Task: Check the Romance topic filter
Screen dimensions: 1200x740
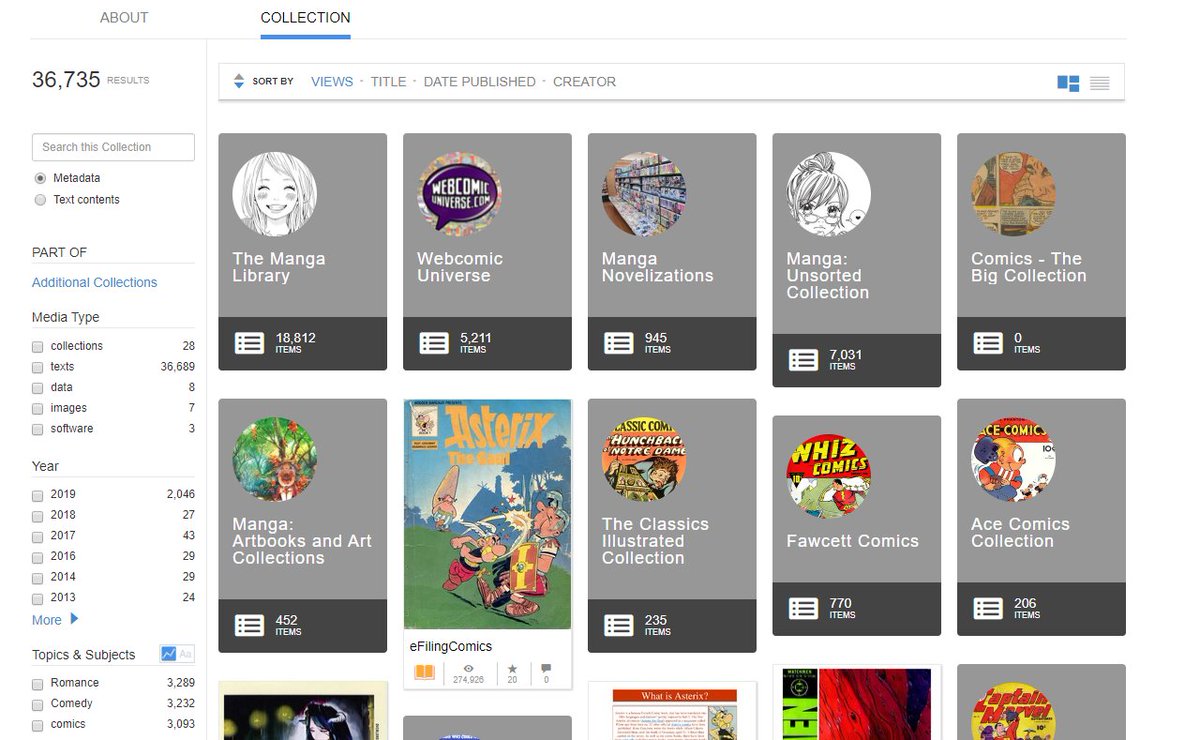Action: [x=38, y=684]
